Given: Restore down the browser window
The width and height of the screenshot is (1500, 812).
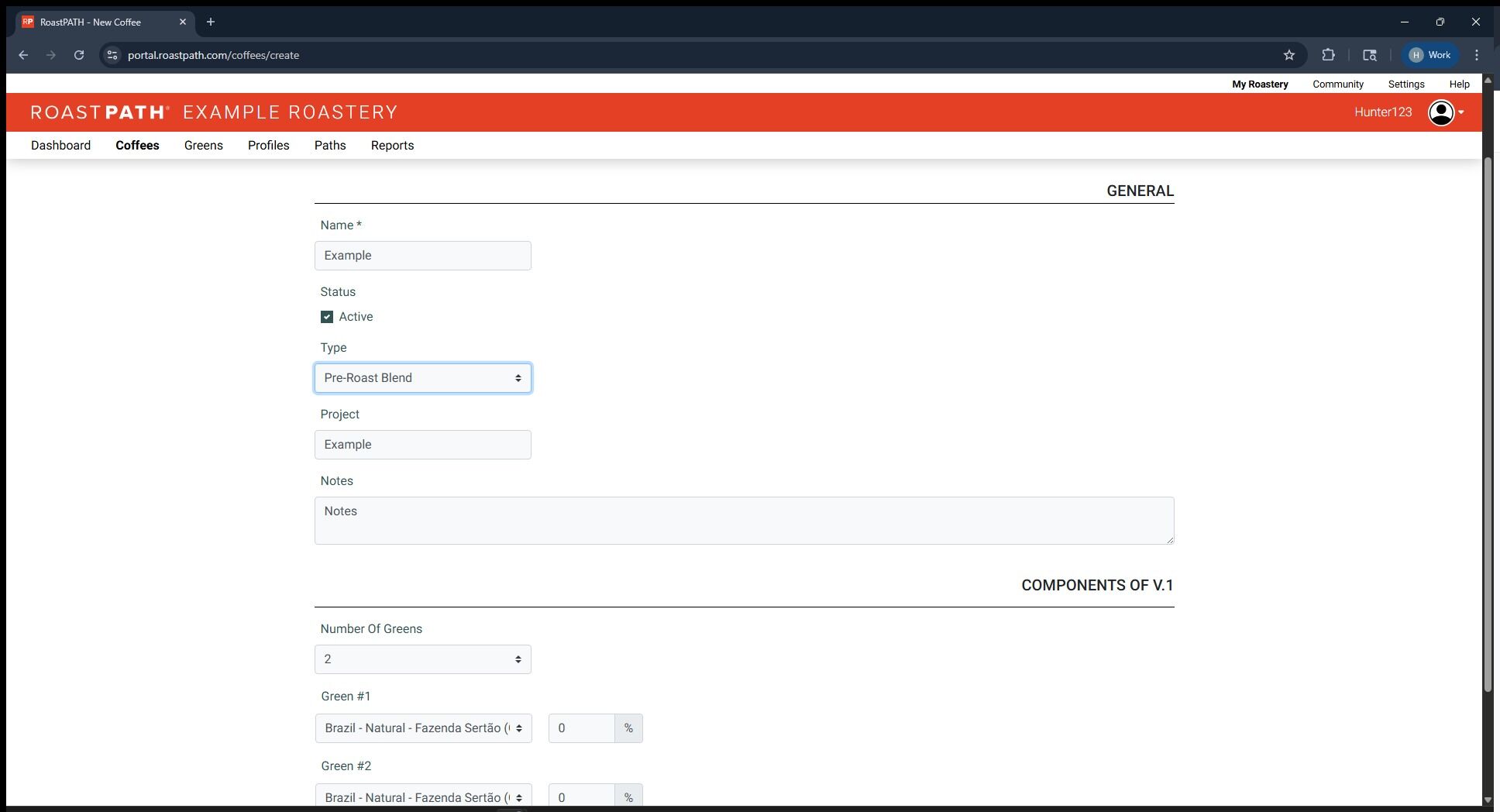Looking at the screenshot, I should point(1440,22).
